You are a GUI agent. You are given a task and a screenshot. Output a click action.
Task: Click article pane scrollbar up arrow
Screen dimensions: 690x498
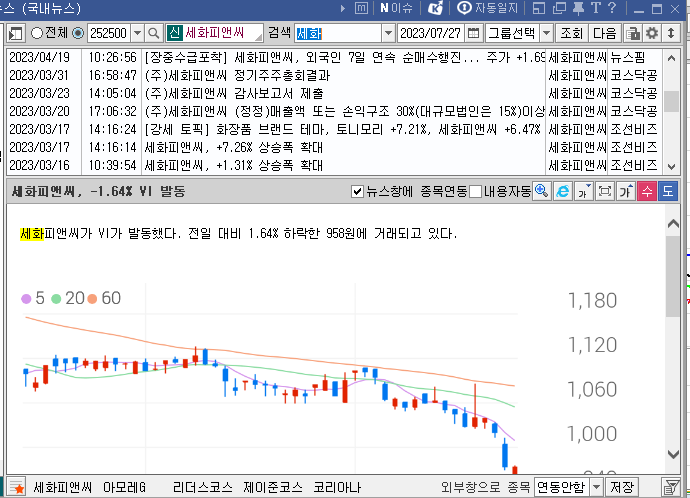[x=673, y=223]
